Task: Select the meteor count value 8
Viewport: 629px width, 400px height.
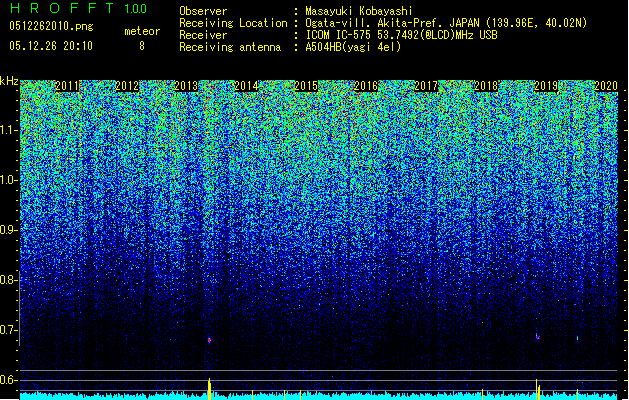Action: tap(142, 46)
